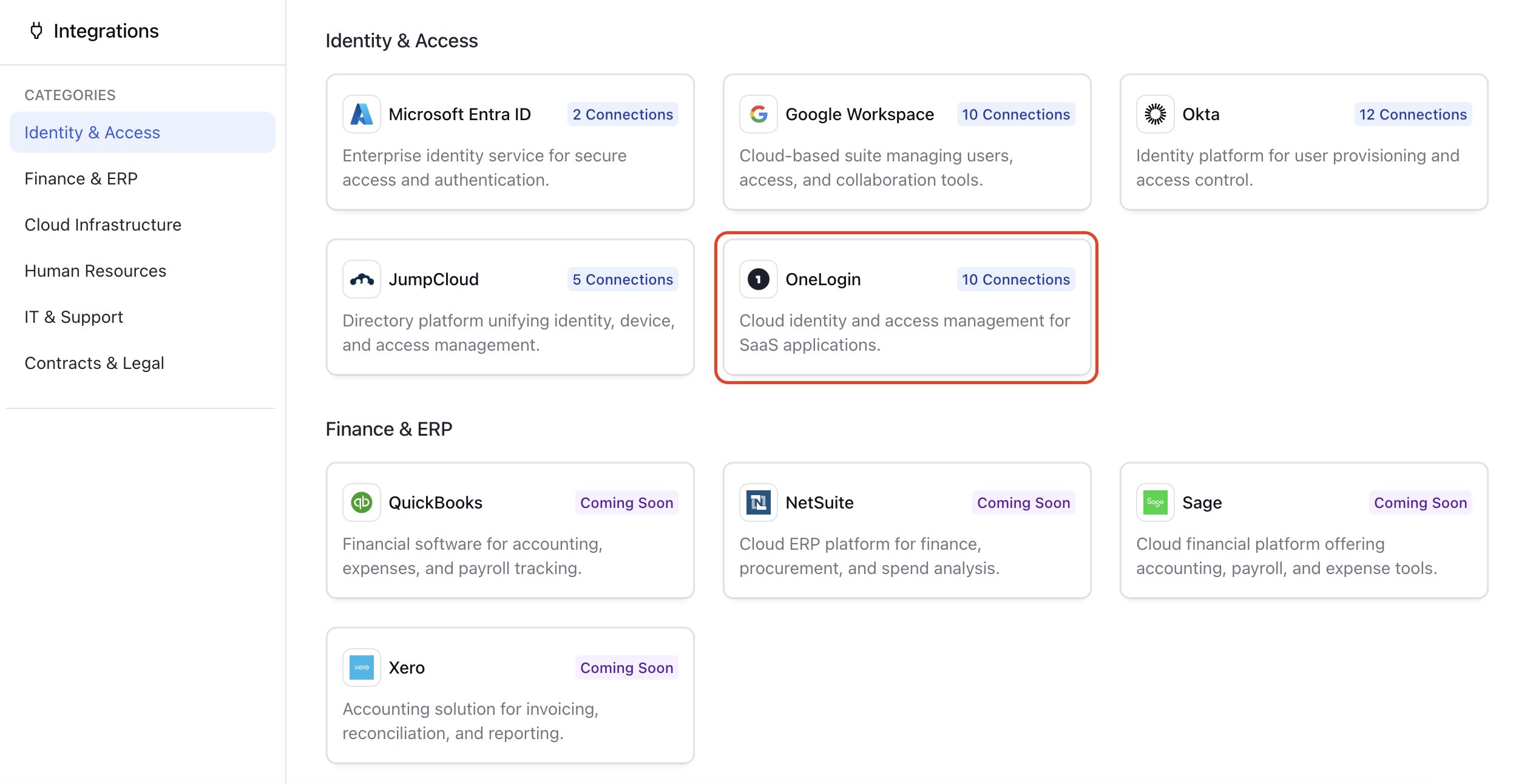The height and width of the screenshot is (784, 1516).
Task: Click OneLogin description about SaaS applications
Action: coord(904,333)
